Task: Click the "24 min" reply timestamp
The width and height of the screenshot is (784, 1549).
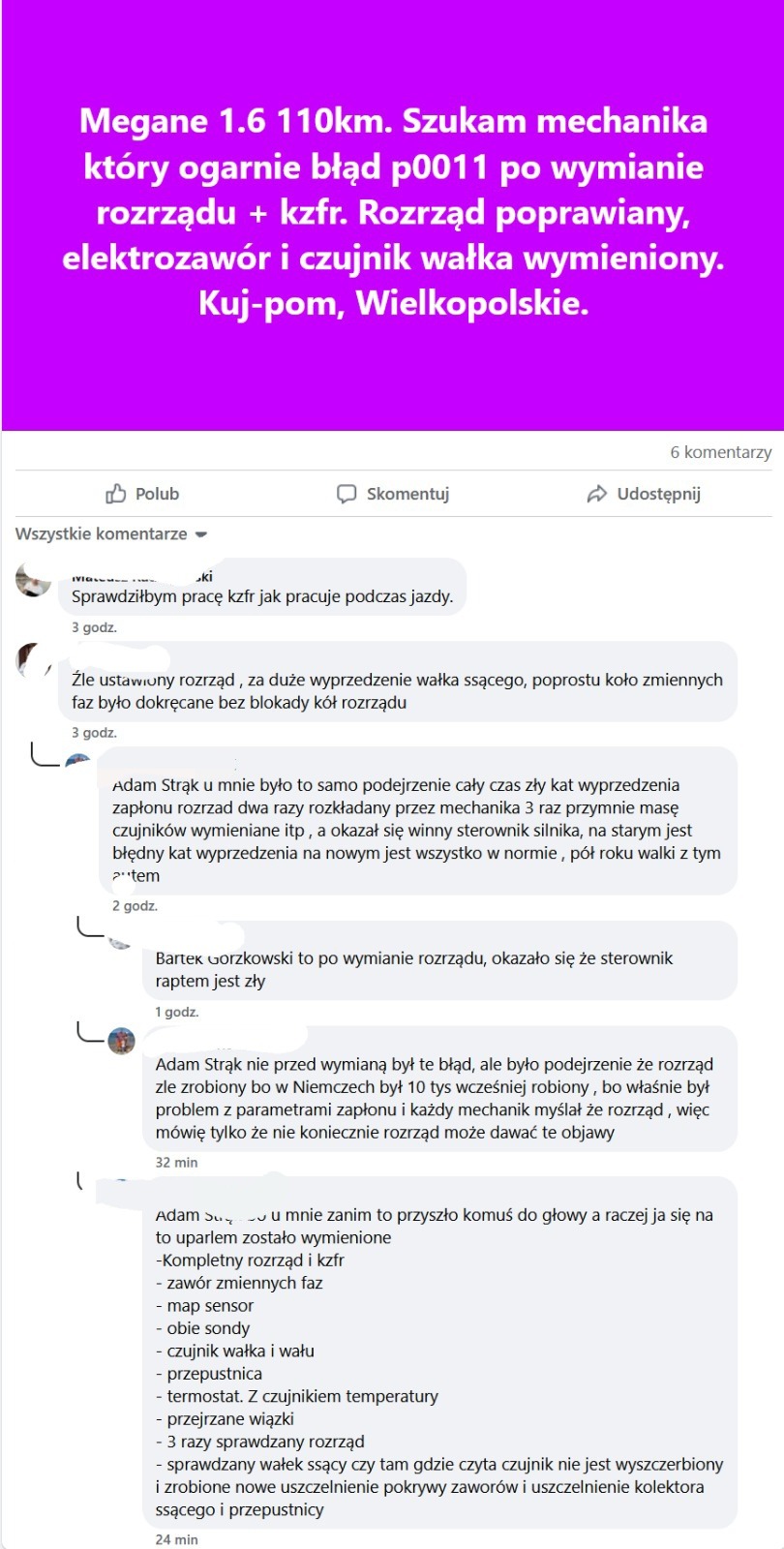Action: [x=176, y=1539]
